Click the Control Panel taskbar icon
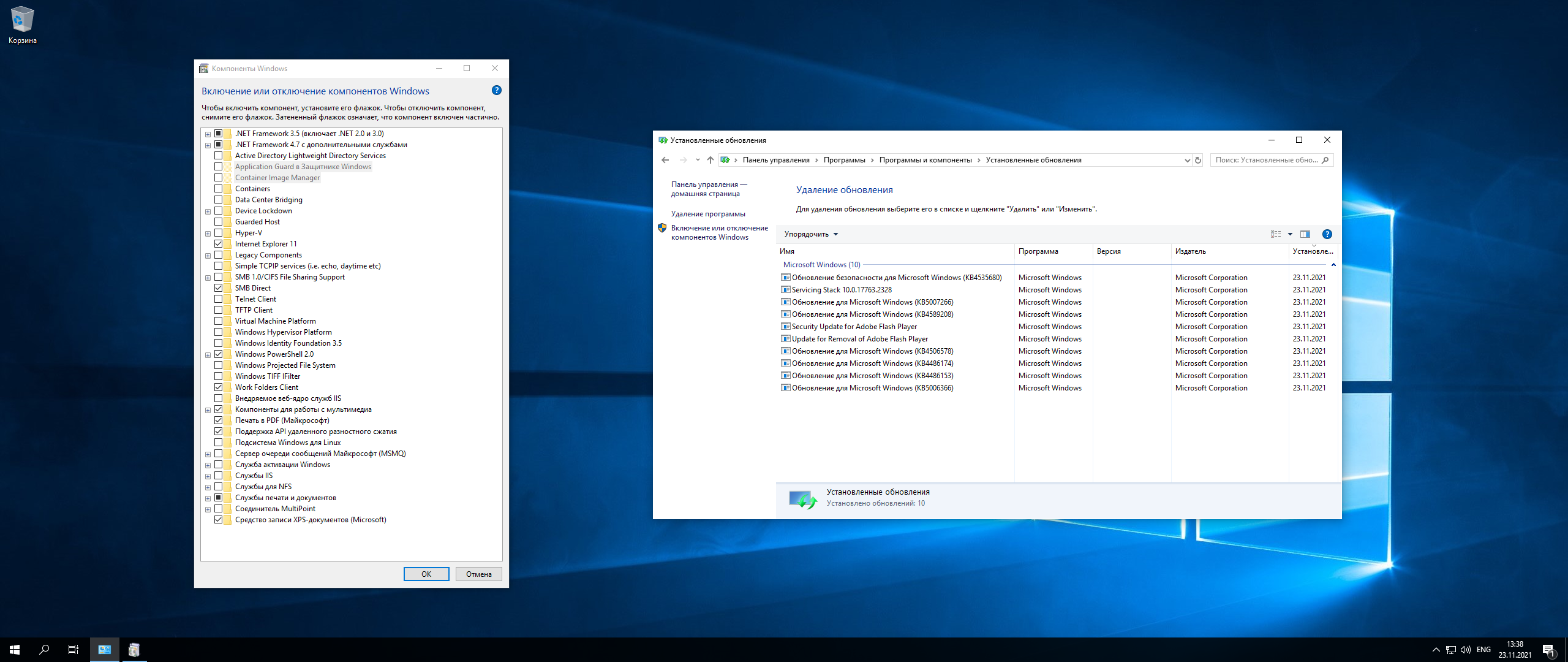1568x662 pixels. click(x=105, y=650)
